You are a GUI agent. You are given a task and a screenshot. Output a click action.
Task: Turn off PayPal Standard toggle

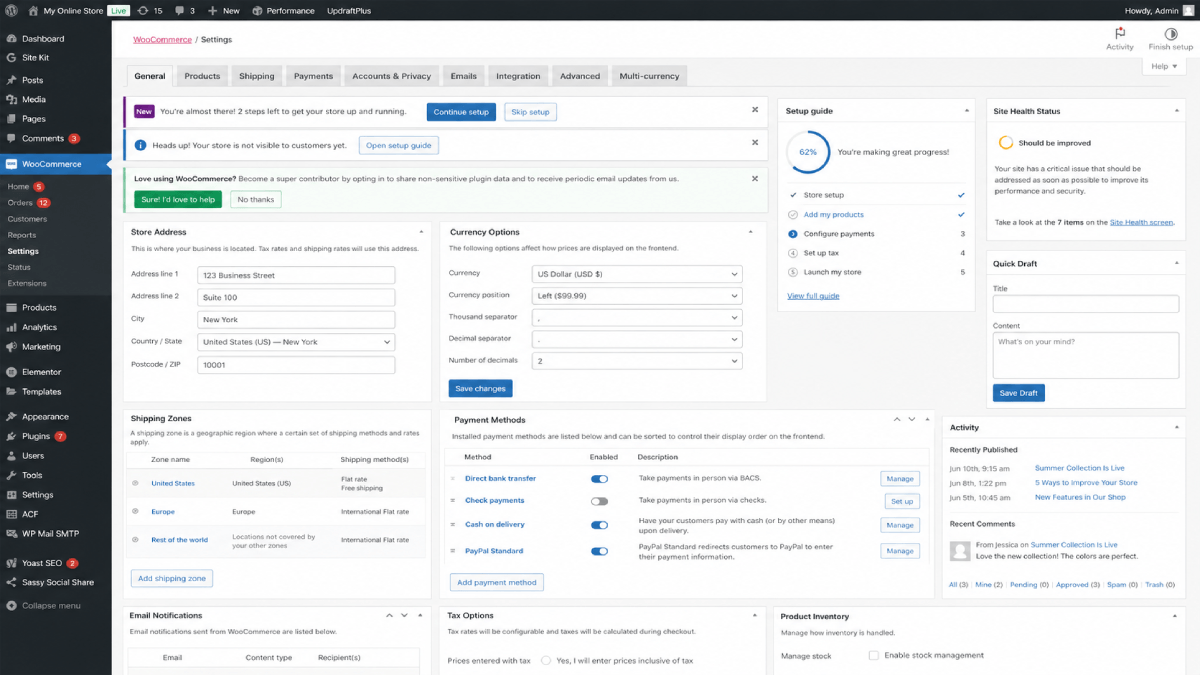tap(599, 551)
